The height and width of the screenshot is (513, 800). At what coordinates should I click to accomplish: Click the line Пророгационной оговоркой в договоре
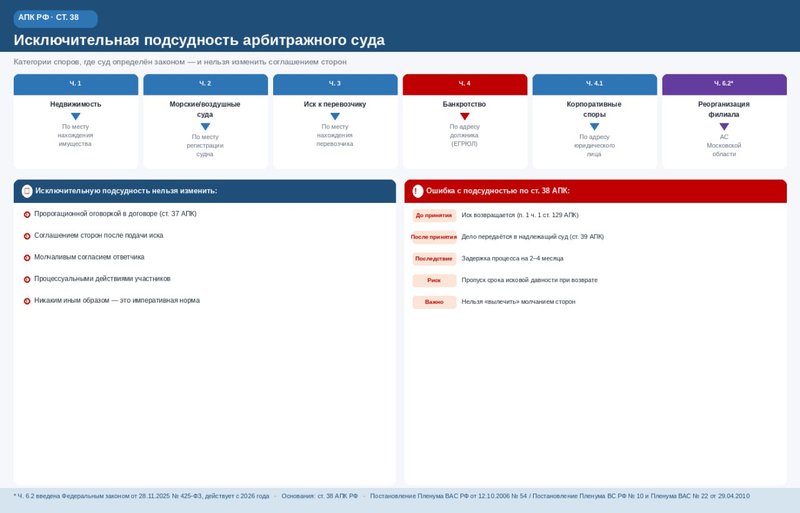coord(115,214)
